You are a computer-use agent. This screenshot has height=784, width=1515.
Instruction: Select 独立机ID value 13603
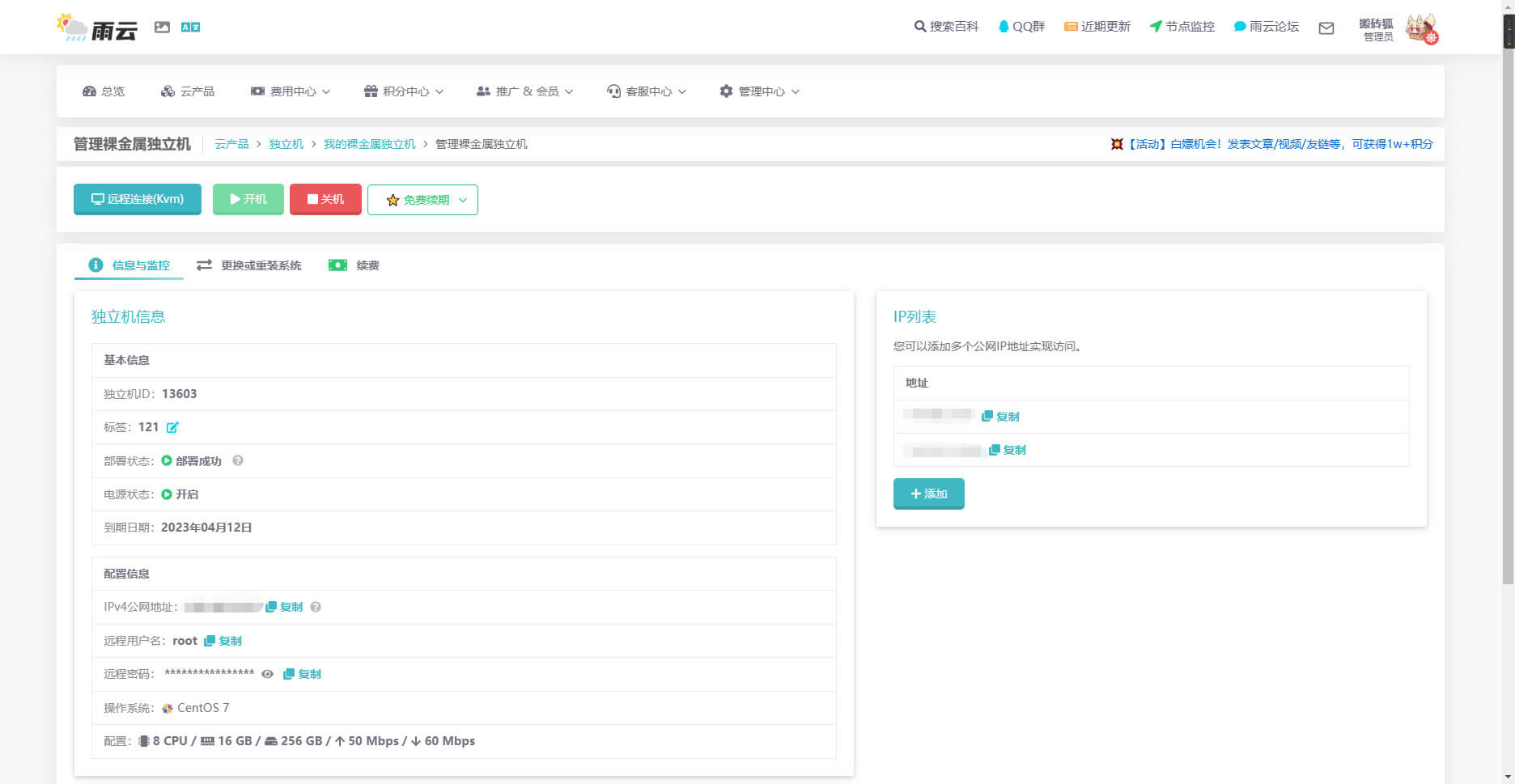pyautogui.click(x=180, y=394)
